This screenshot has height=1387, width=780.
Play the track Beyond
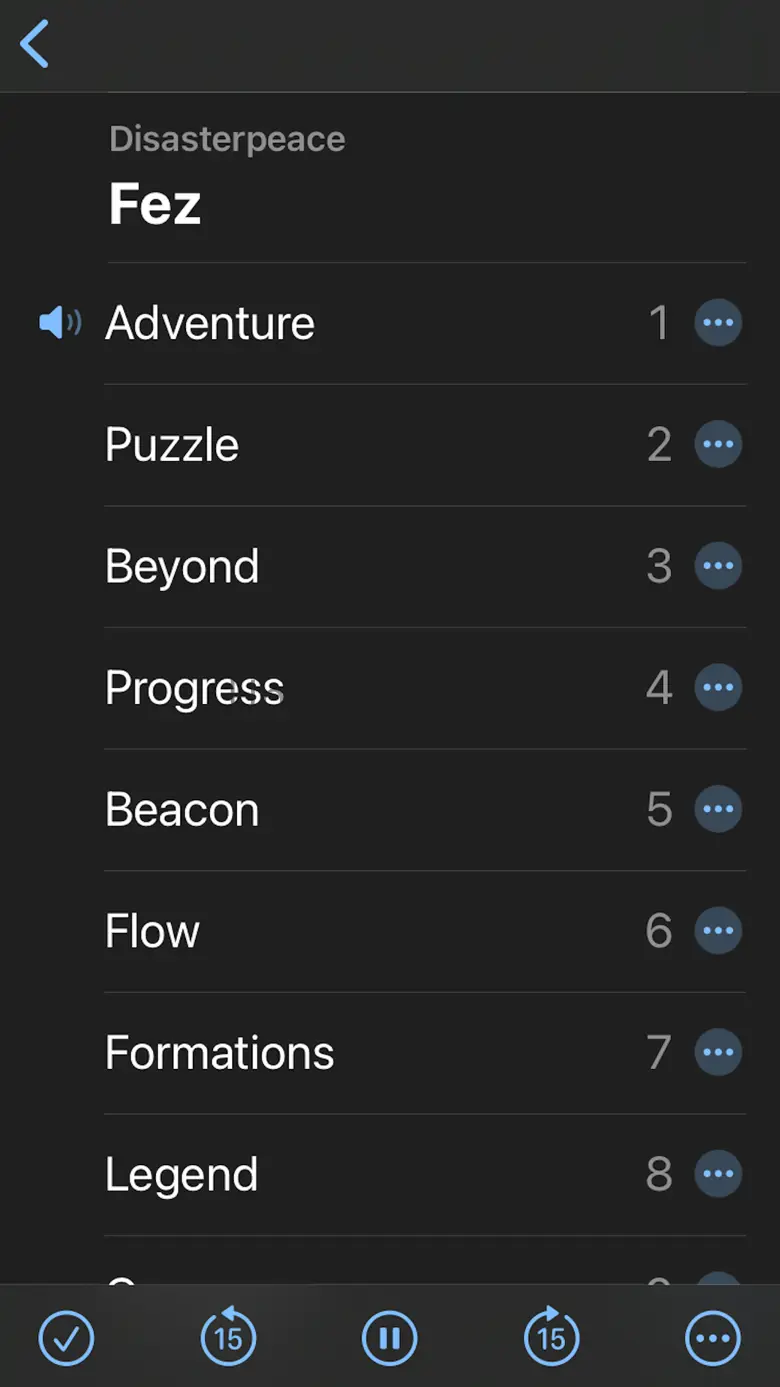[182, 566]
